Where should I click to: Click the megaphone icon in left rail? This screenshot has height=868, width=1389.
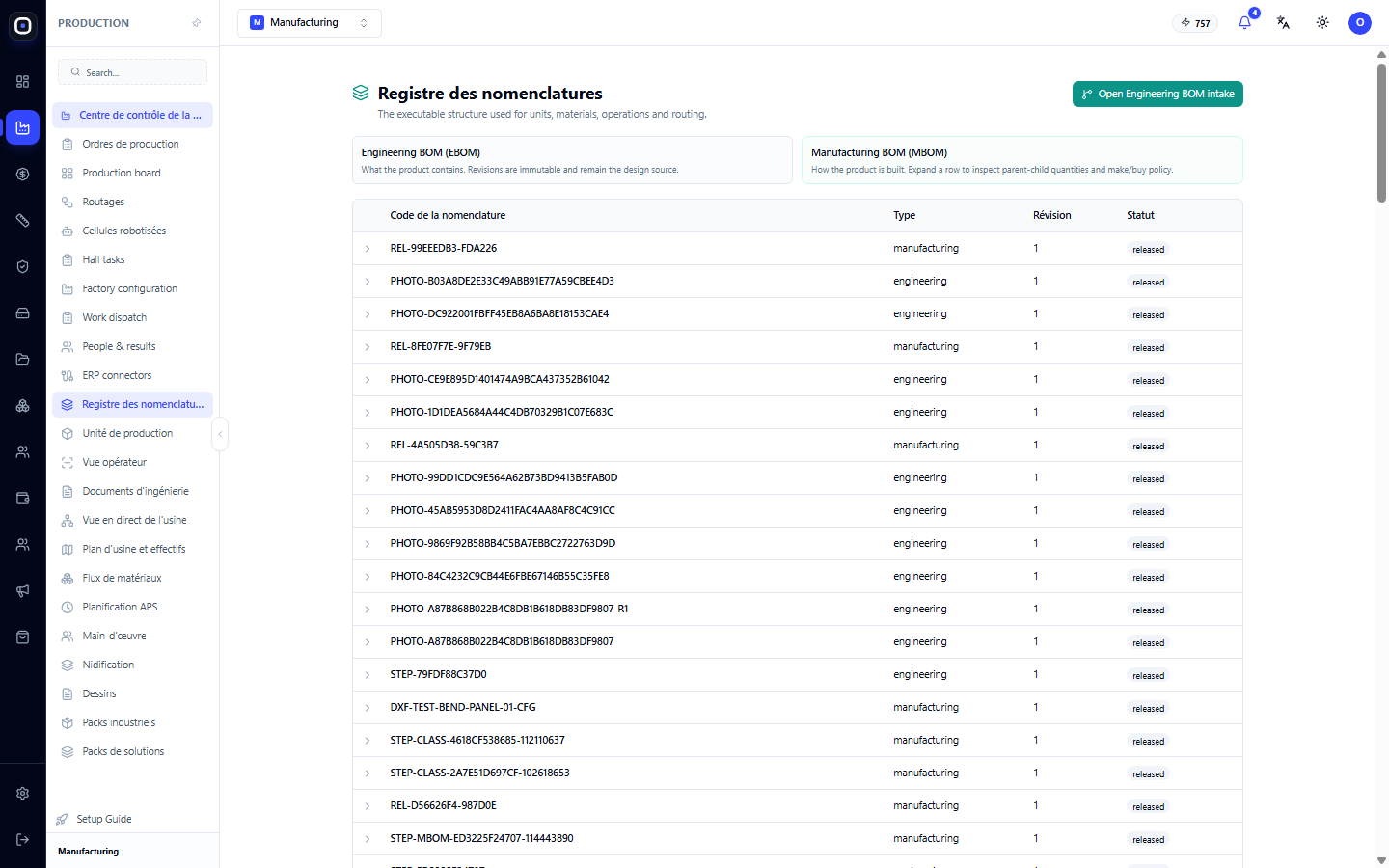tap(23, 590)
